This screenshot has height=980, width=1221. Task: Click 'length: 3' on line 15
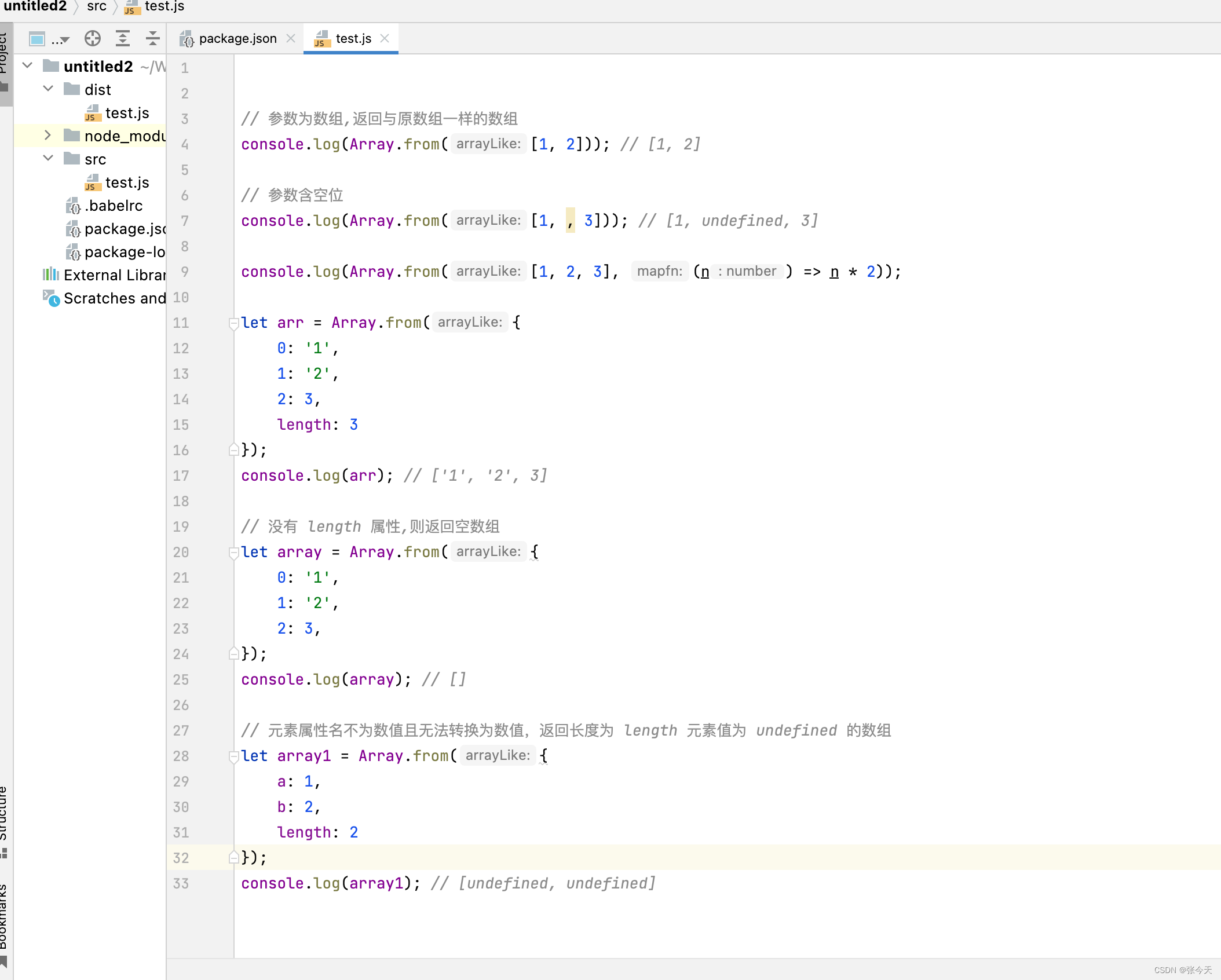click(x=317, y=425)
